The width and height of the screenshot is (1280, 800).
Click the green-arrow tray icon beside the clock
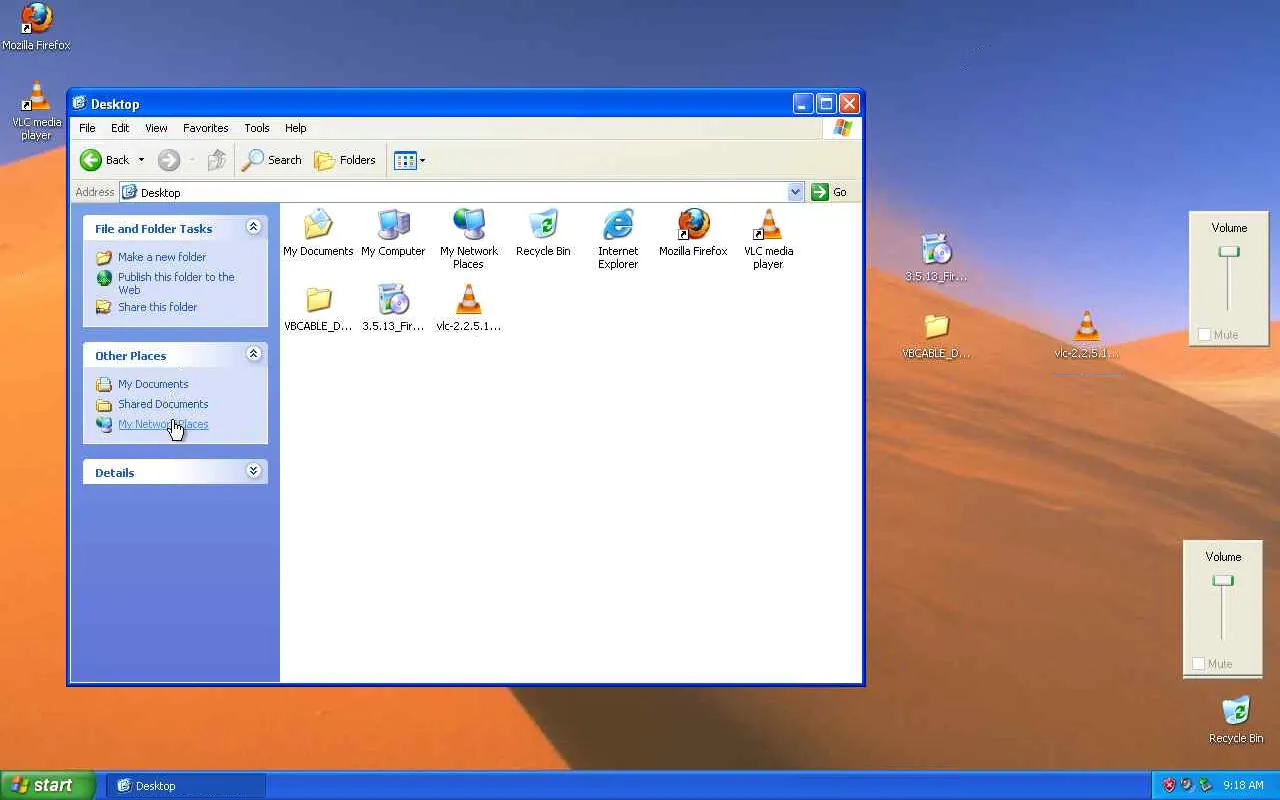[1205, 785]
